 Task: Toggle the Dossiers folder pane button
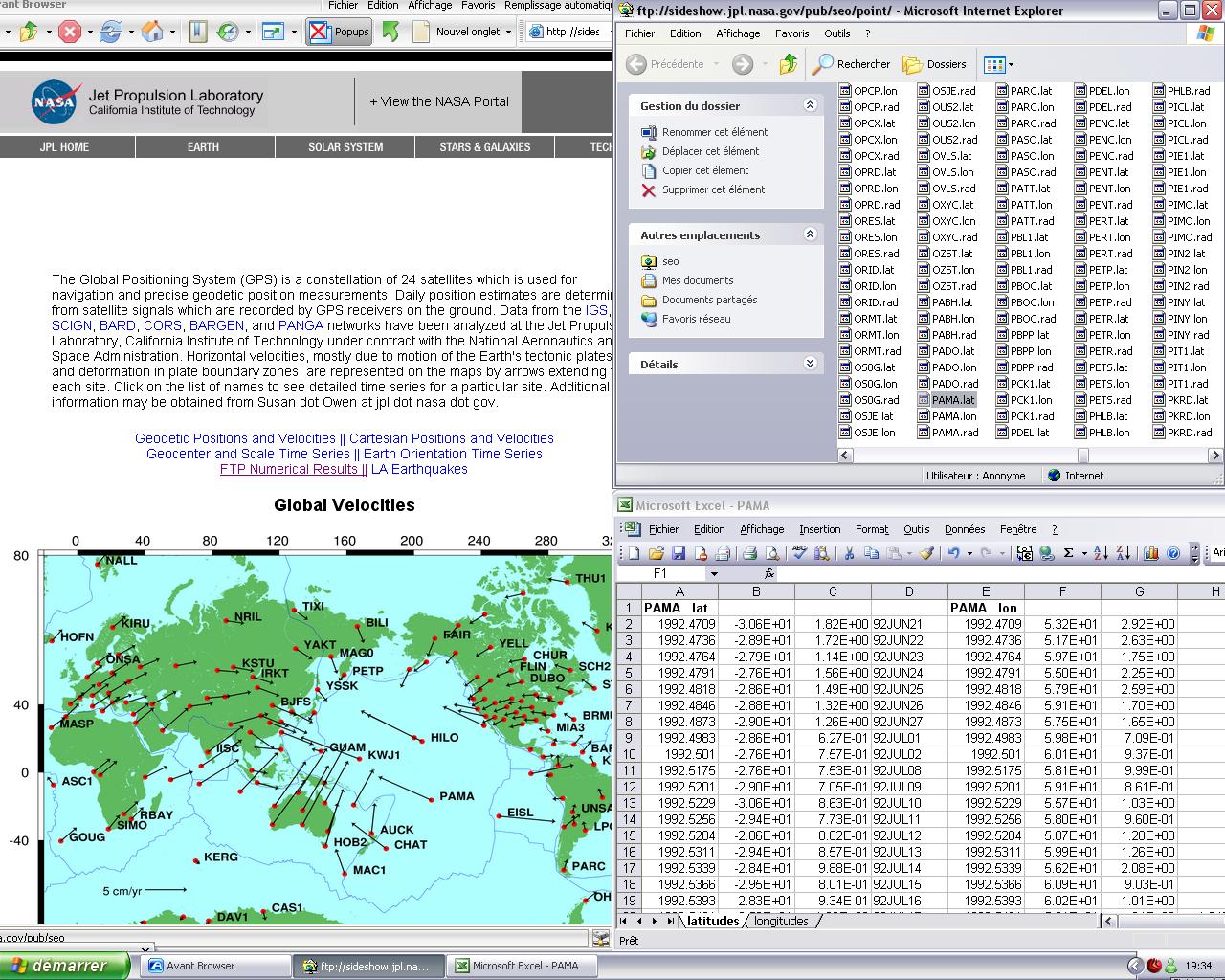click(x=935, y=64)
